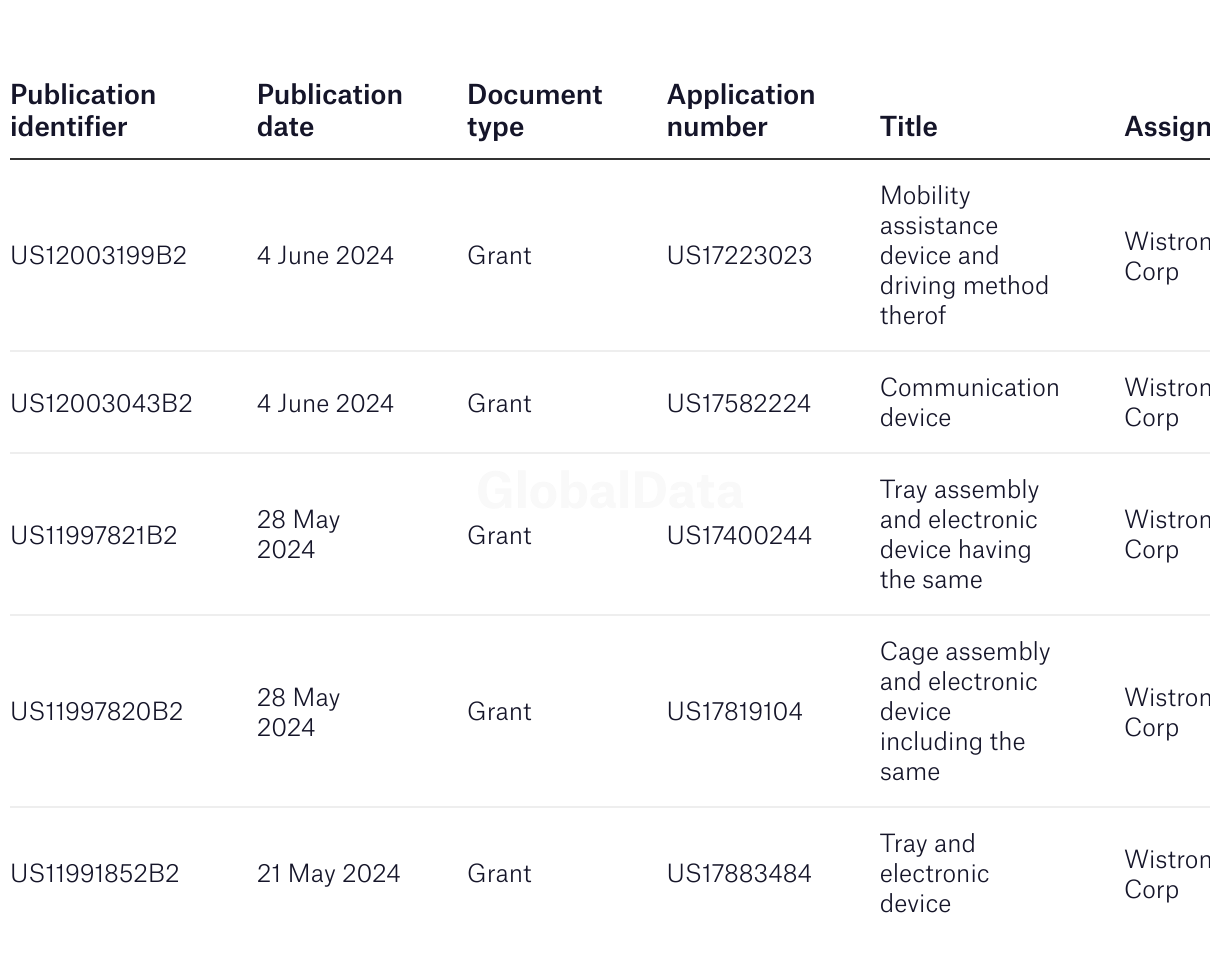Click the Assignee column header

click(1167, 127)
